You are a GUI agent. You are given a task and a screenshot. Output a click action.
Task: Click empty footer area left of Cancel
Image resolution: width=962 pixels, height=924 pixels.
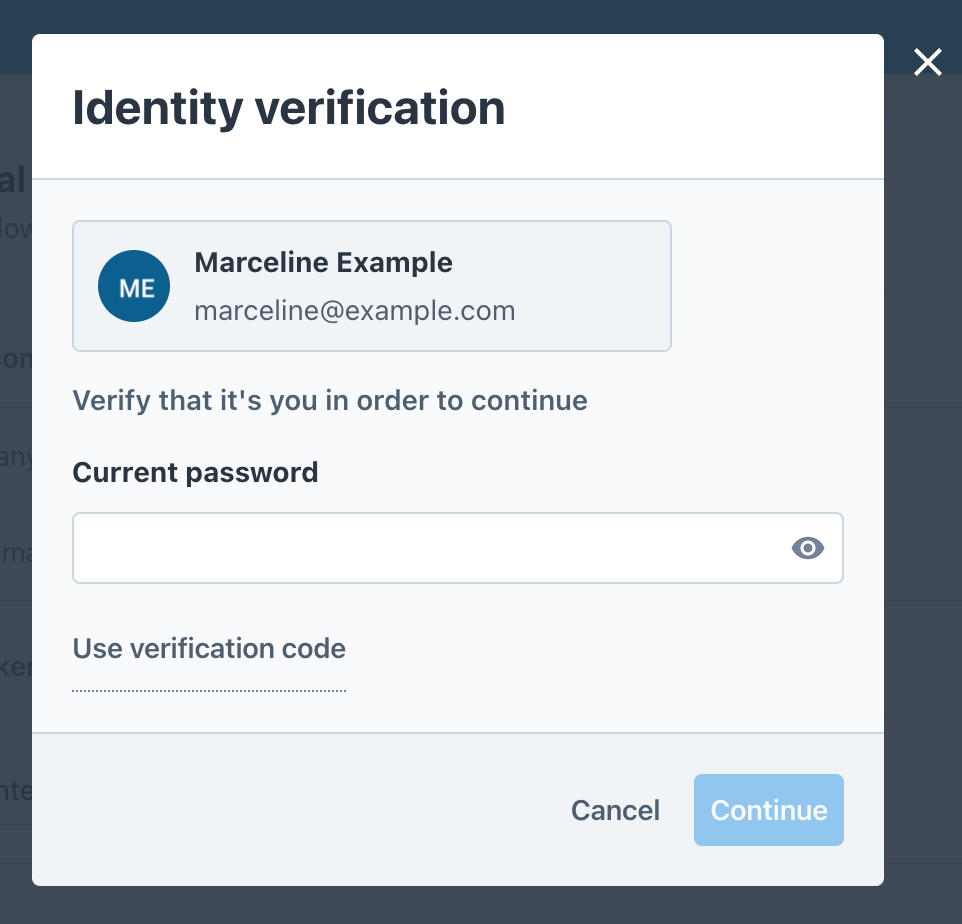[x=294, y=810]
